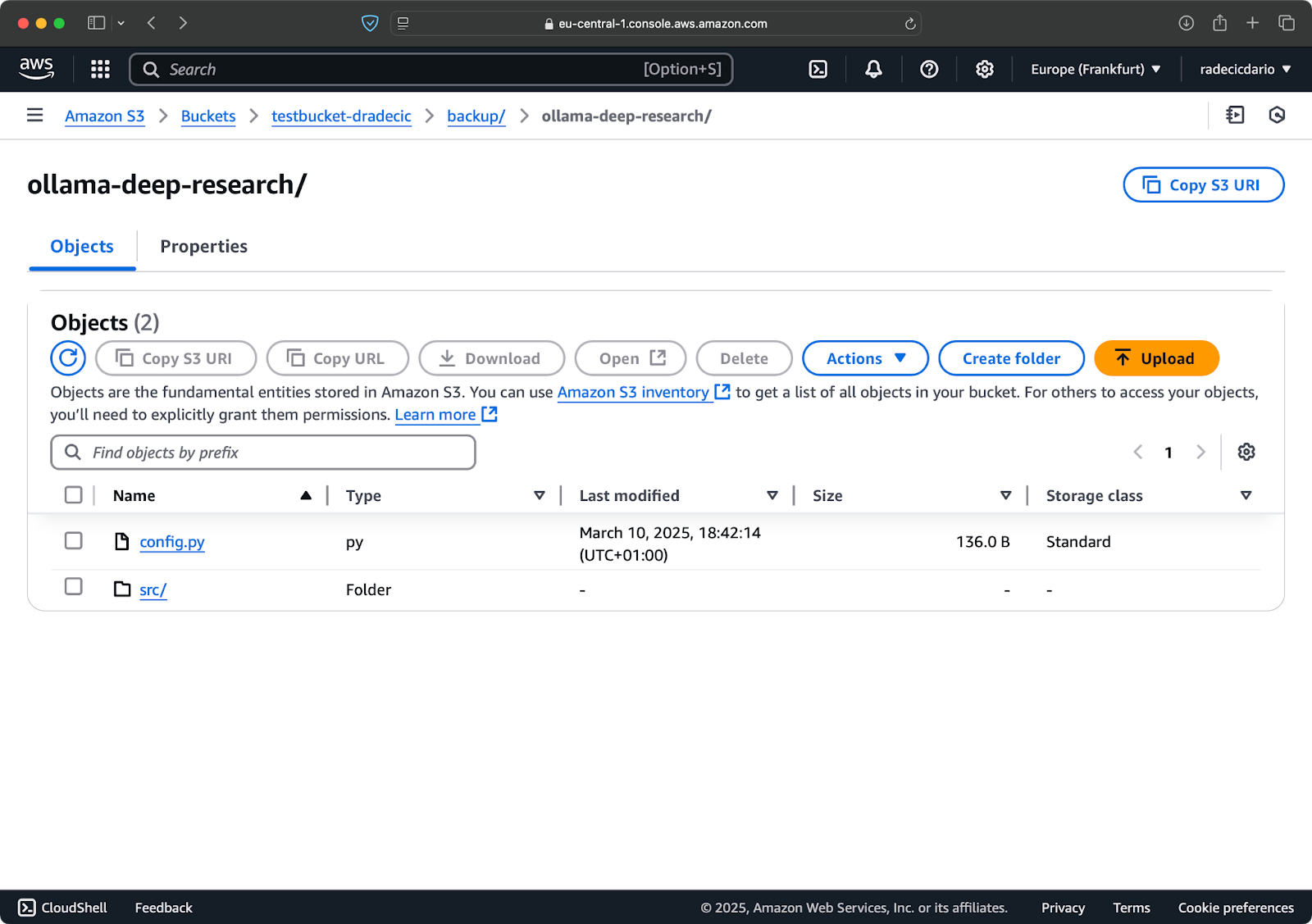This screenshot has height=924, width=1312.
Task: Open the Europe (Frankfurt) region dropdown
Action: point(1096,69)
